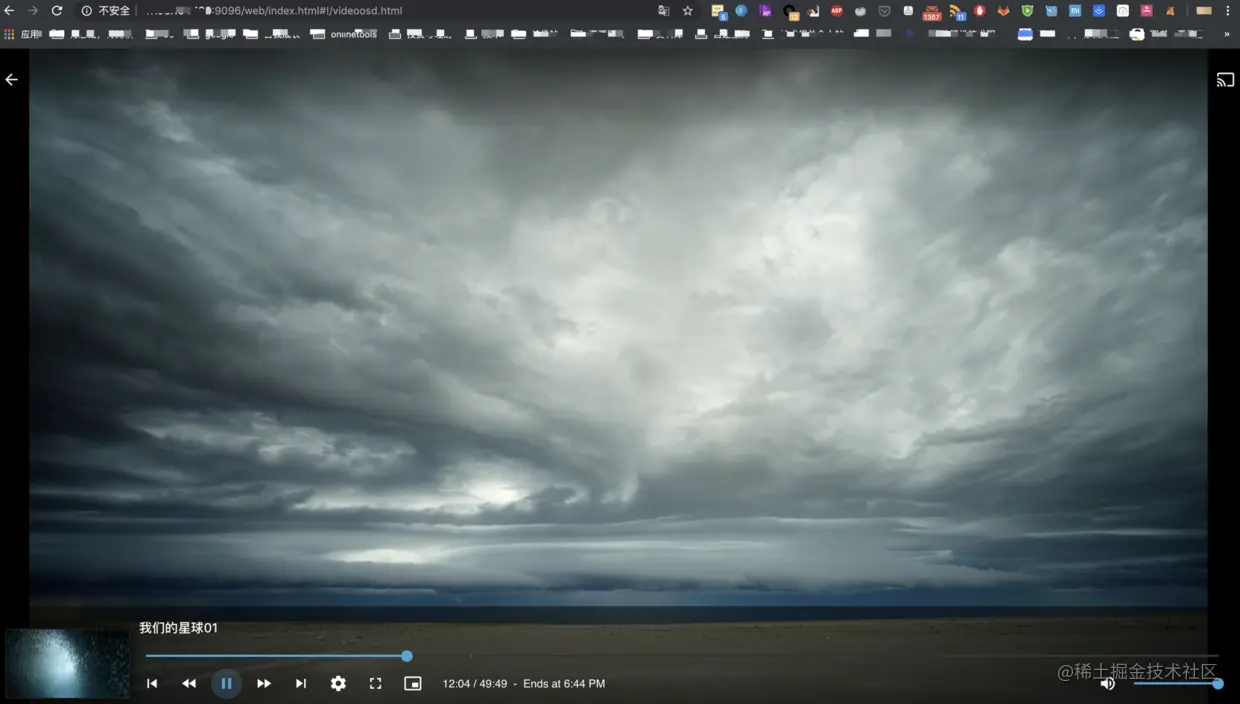Open the AdBlock Plus ABP extension
The width and height of the screenshot is (1240, 704).
[837, 11]
